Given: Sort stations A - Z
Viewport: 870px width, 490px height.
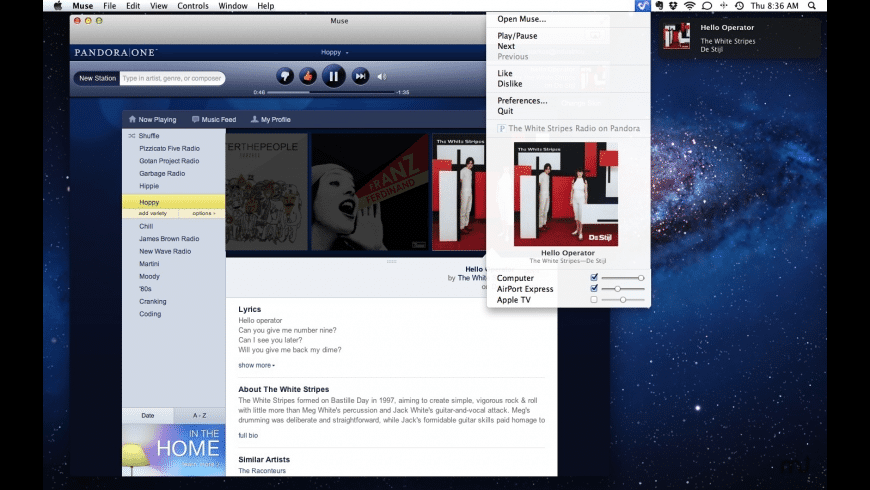Looking at the screenshot, I should pos(199,415).
